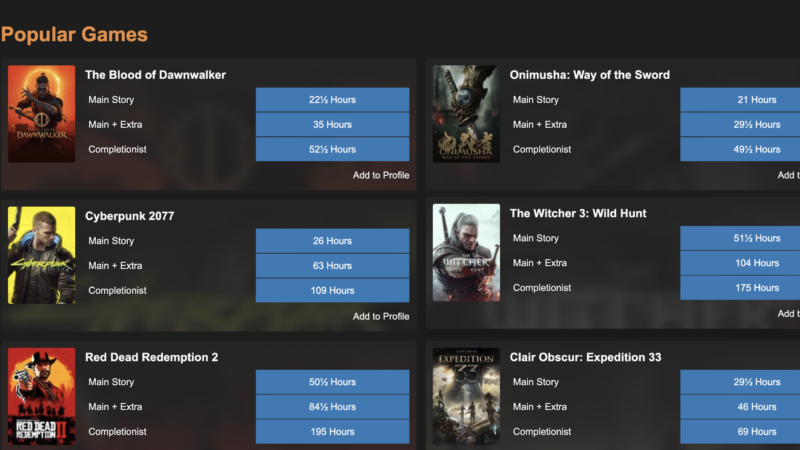Open Red Dead Redemption 2 title link
Viewport: 800px width, 450px height.
[x=152, y=358]
